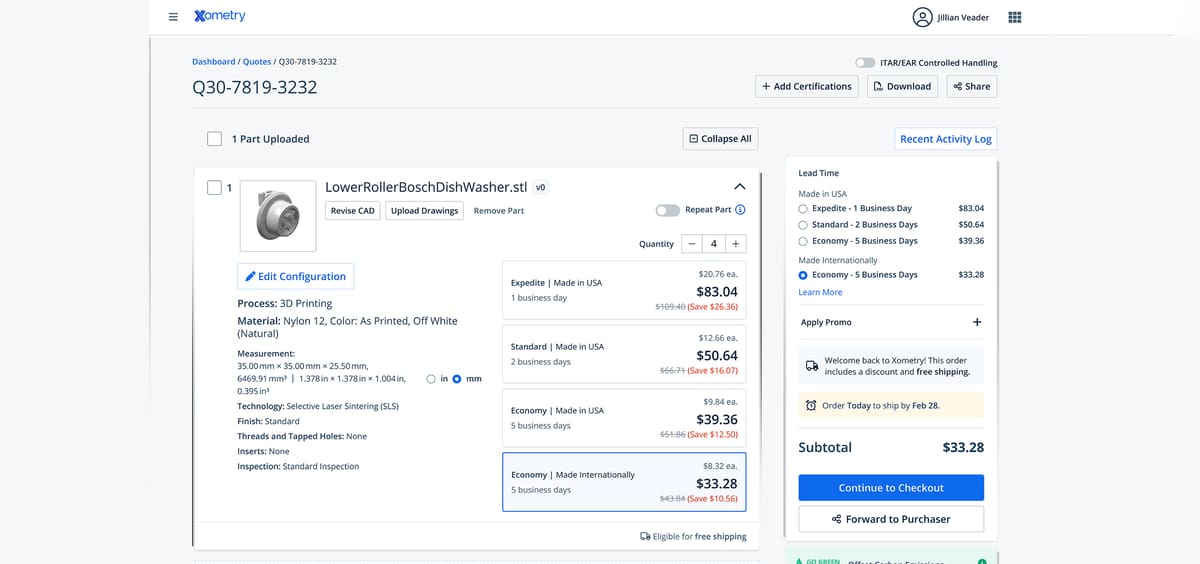Share the quote
The image size is (1200, 564).
972,86
